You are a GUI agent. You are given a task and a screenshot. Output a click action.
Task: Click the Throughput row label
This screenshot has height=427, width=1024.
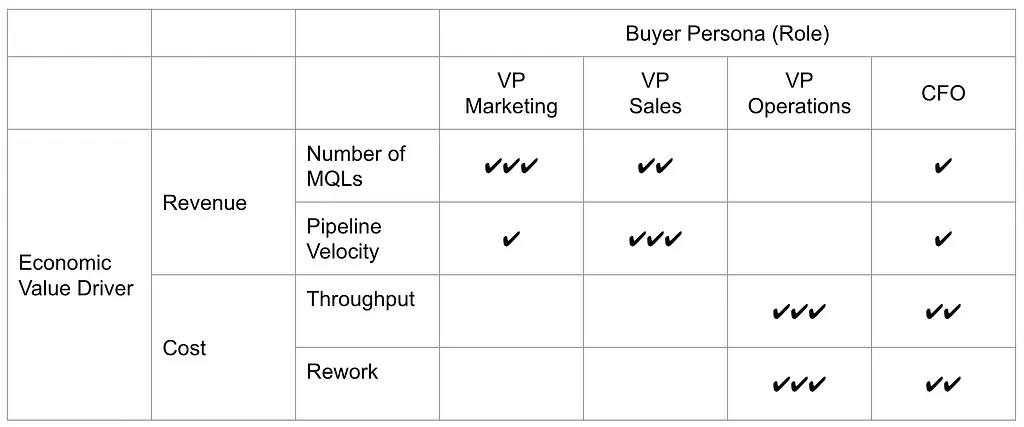pyautogui.click(x=360, y=299)
